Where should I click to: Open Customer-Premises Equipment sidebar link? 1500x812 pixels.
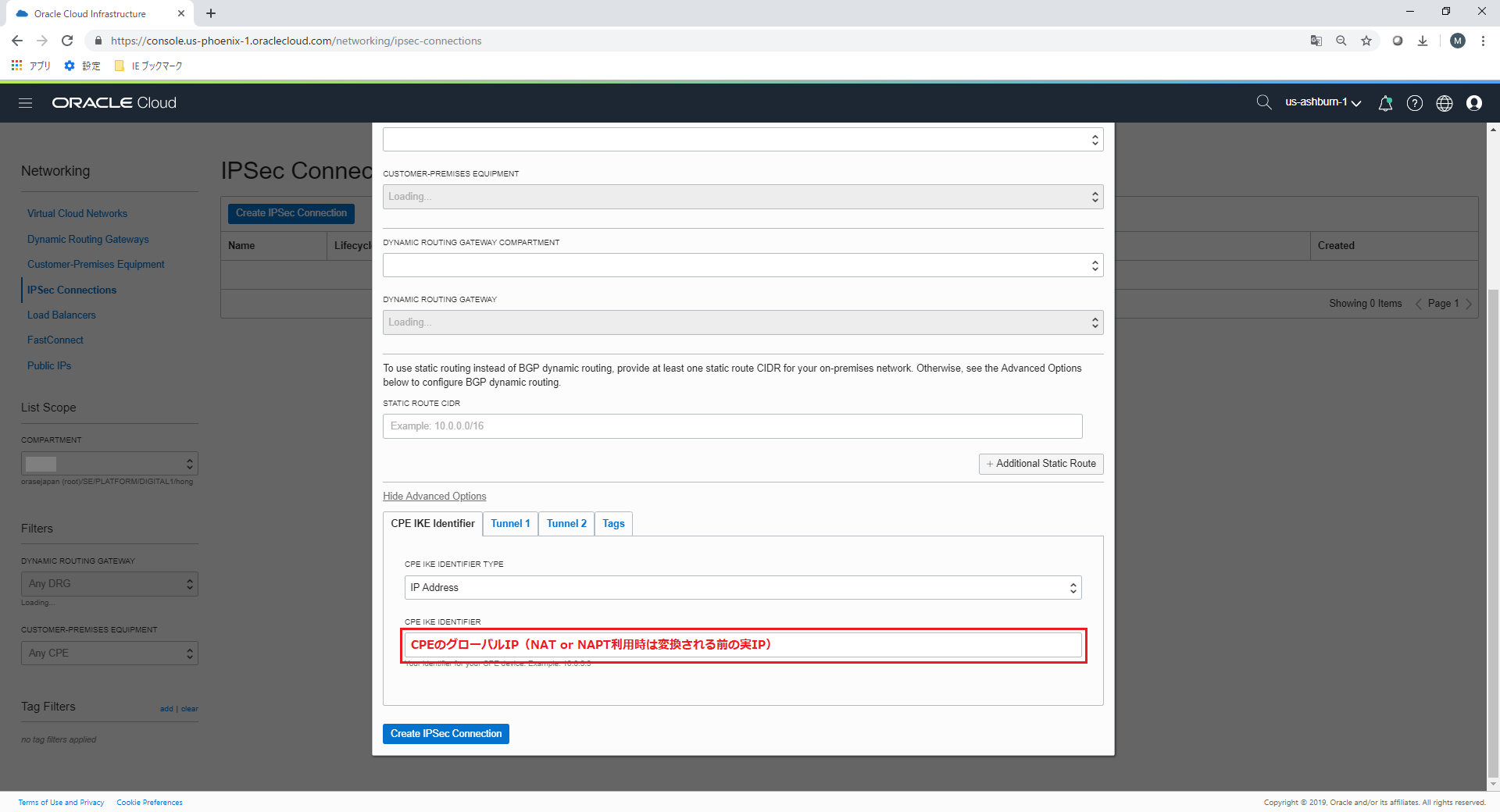click(x=95, y=265)
